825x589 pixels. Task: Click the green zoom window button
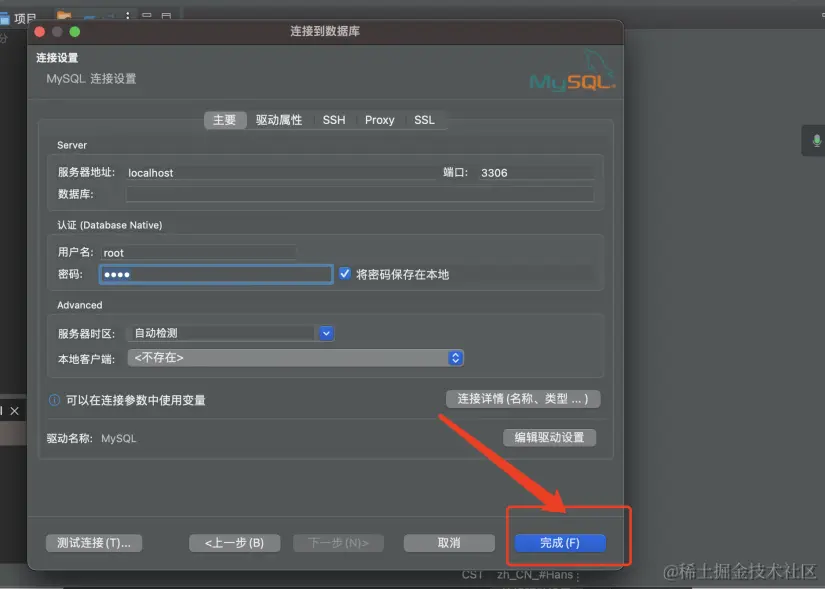(75, 32)
